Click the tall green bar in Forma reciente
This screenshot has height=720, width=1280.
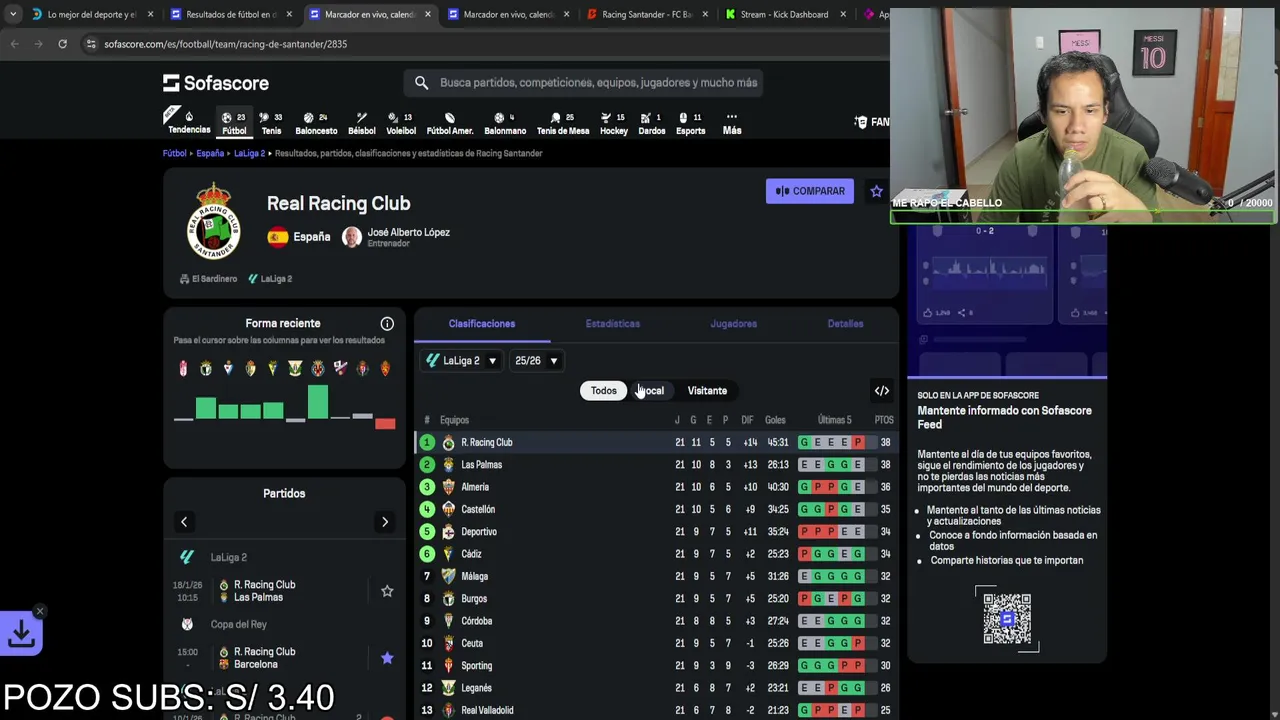(x=318, y=403)
